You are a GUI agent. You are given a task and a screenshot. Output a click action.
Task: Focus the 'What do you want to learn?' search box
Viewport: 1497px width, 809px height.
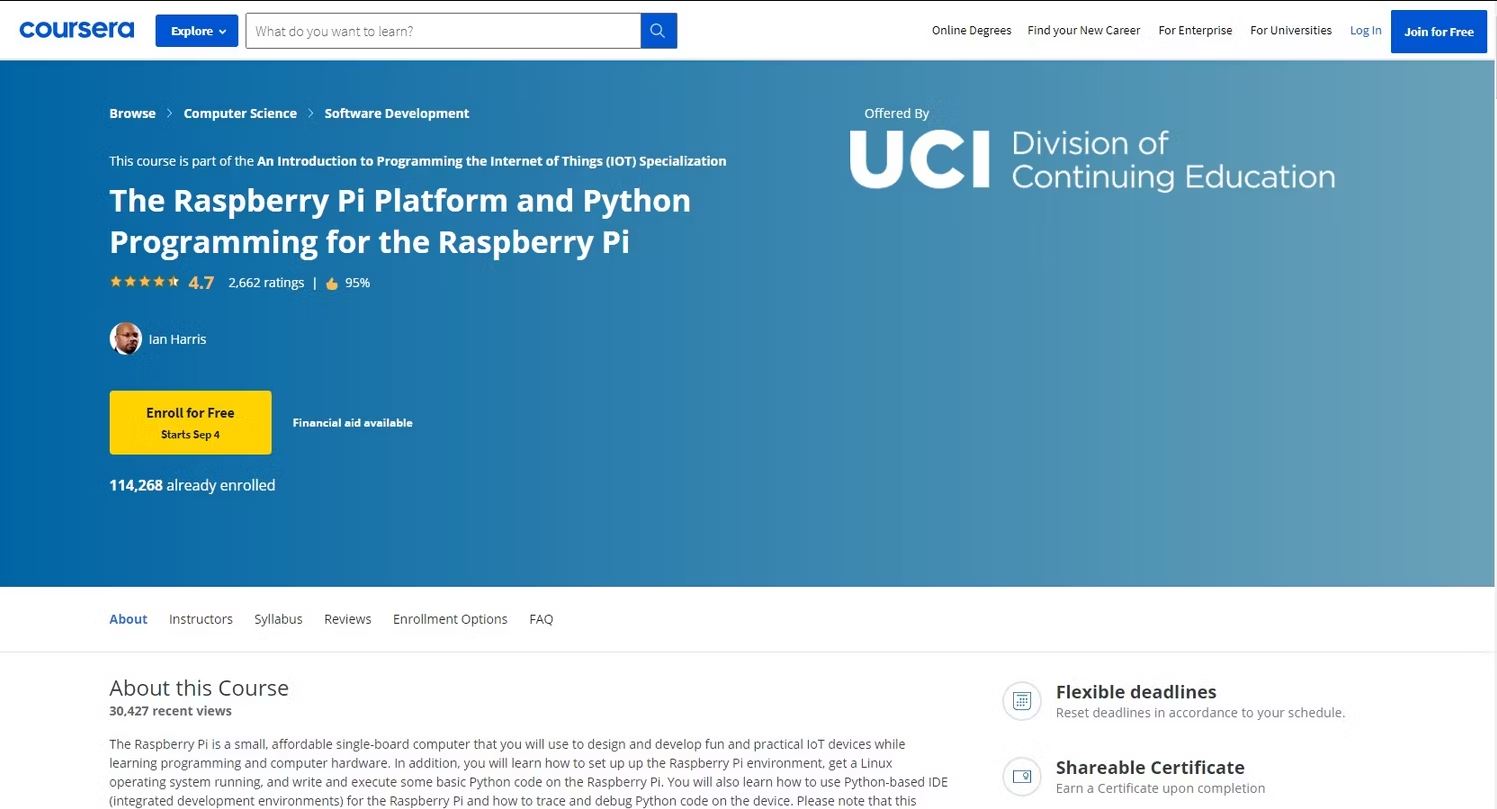[443, 31]
